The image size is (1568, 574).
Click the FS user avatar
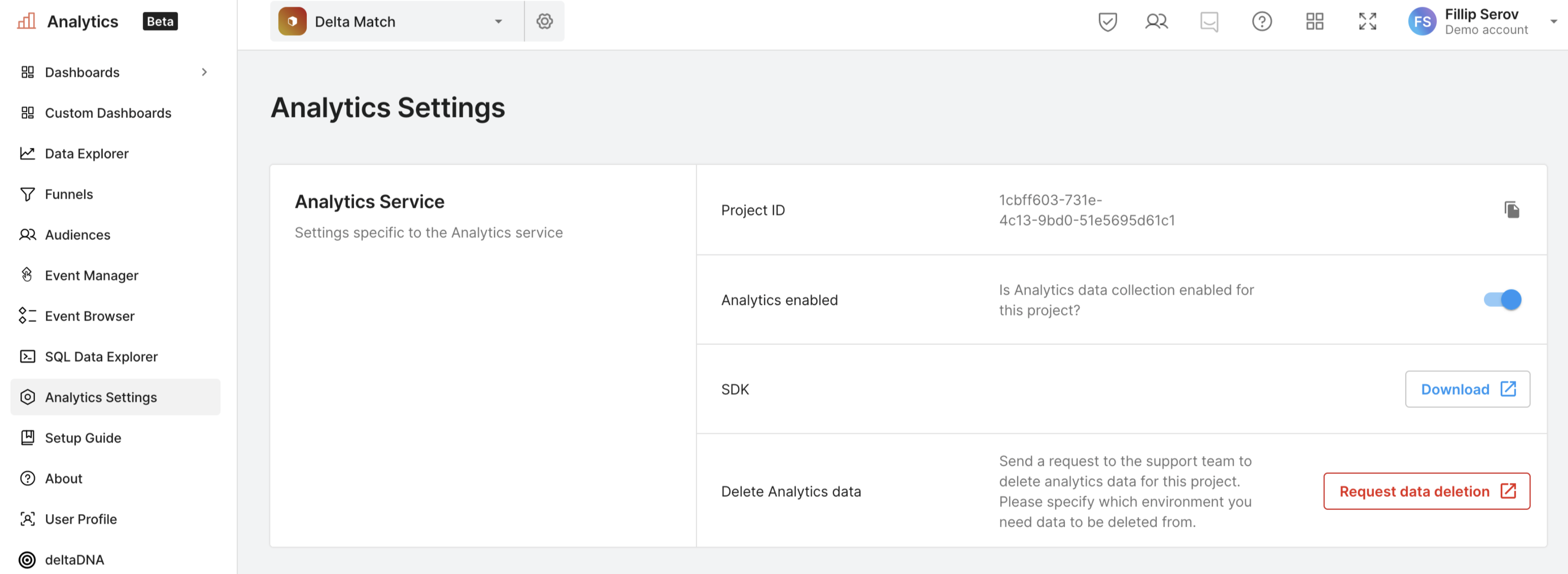coord(1422,22)
